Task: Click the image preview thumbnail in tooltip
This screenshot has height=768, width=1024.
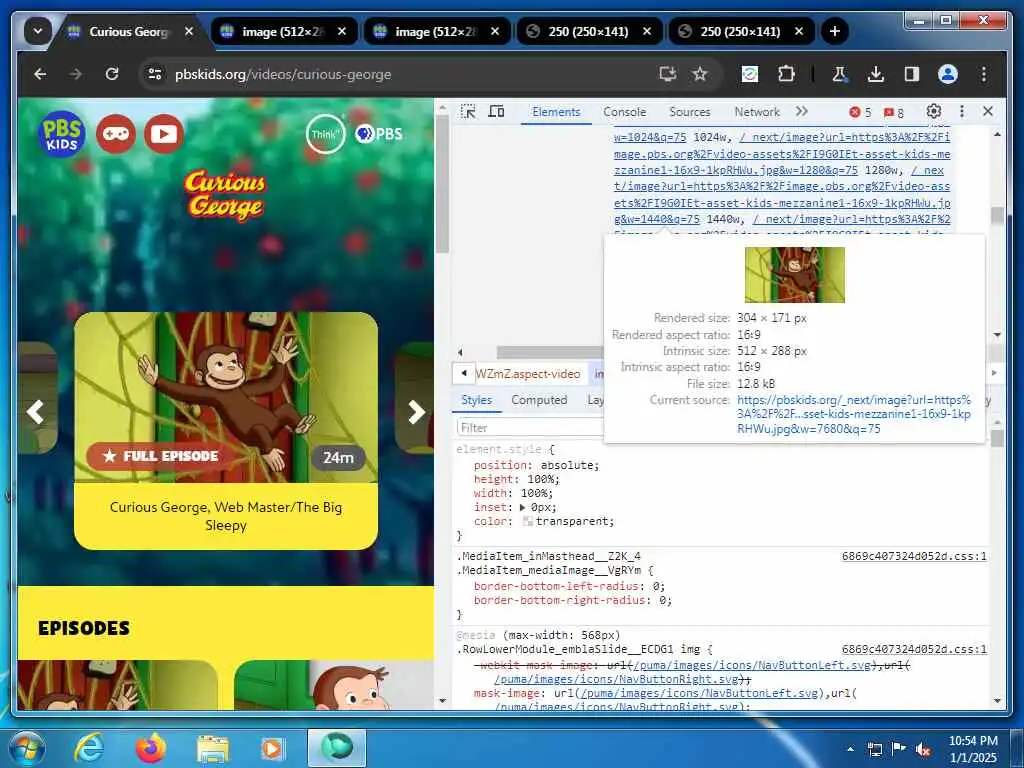Action: [795, 275]
